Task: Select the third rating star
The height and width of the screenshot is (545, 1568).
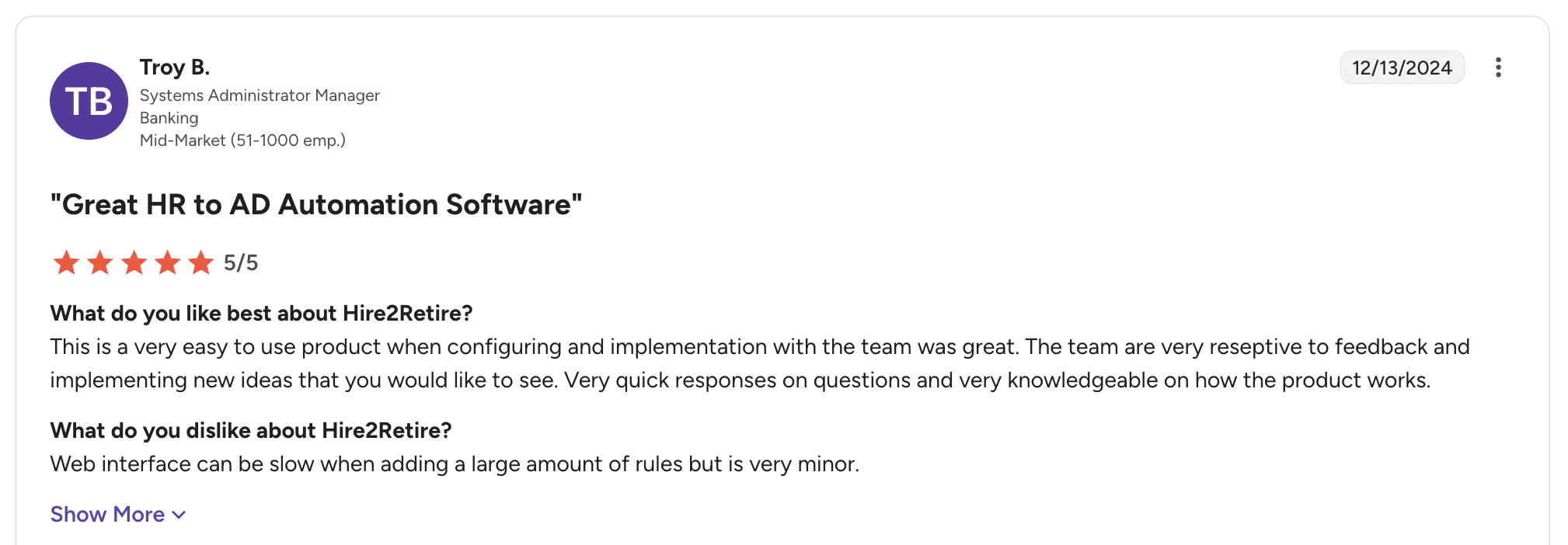Action: coord(134,262)
